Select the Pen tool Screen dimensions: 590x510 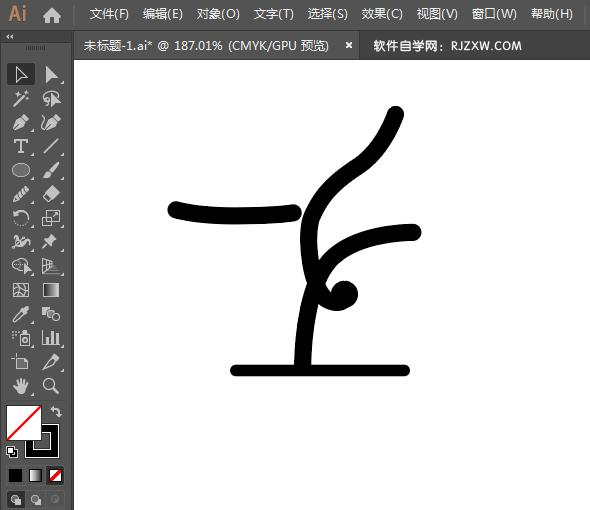(x=20, y=122)
